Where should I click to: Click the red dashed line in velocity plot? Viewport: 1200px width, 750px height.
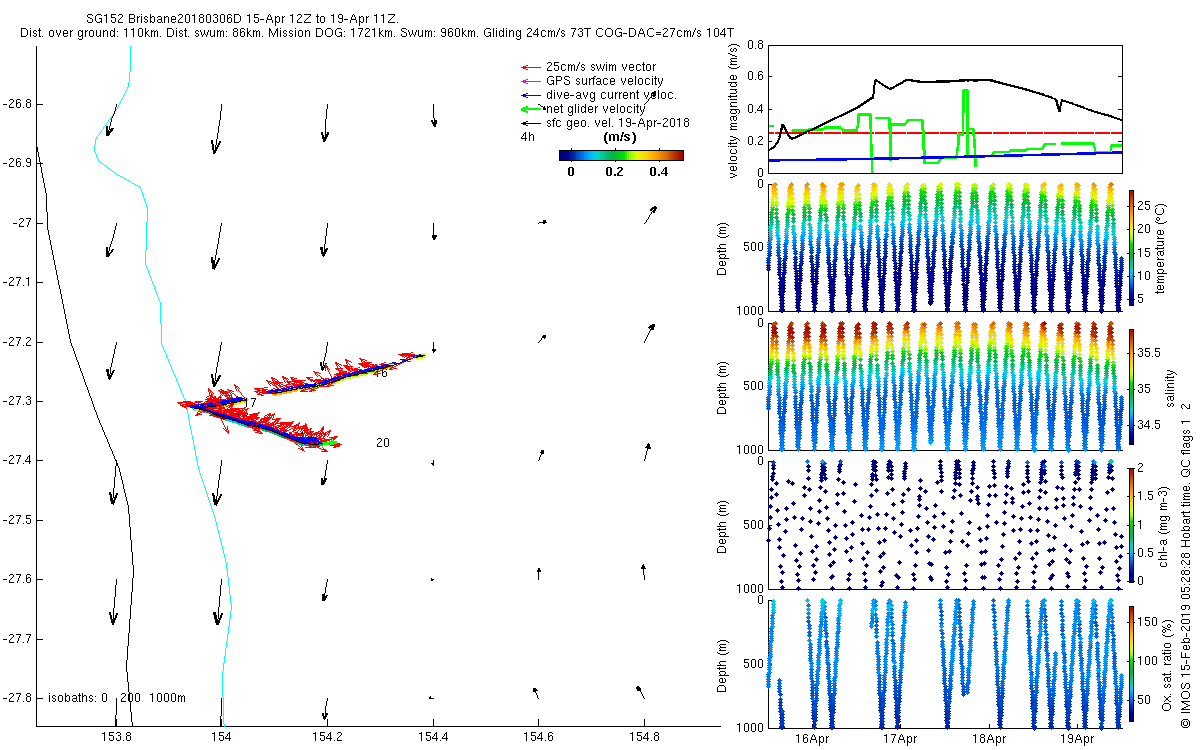click(1000, 133)
